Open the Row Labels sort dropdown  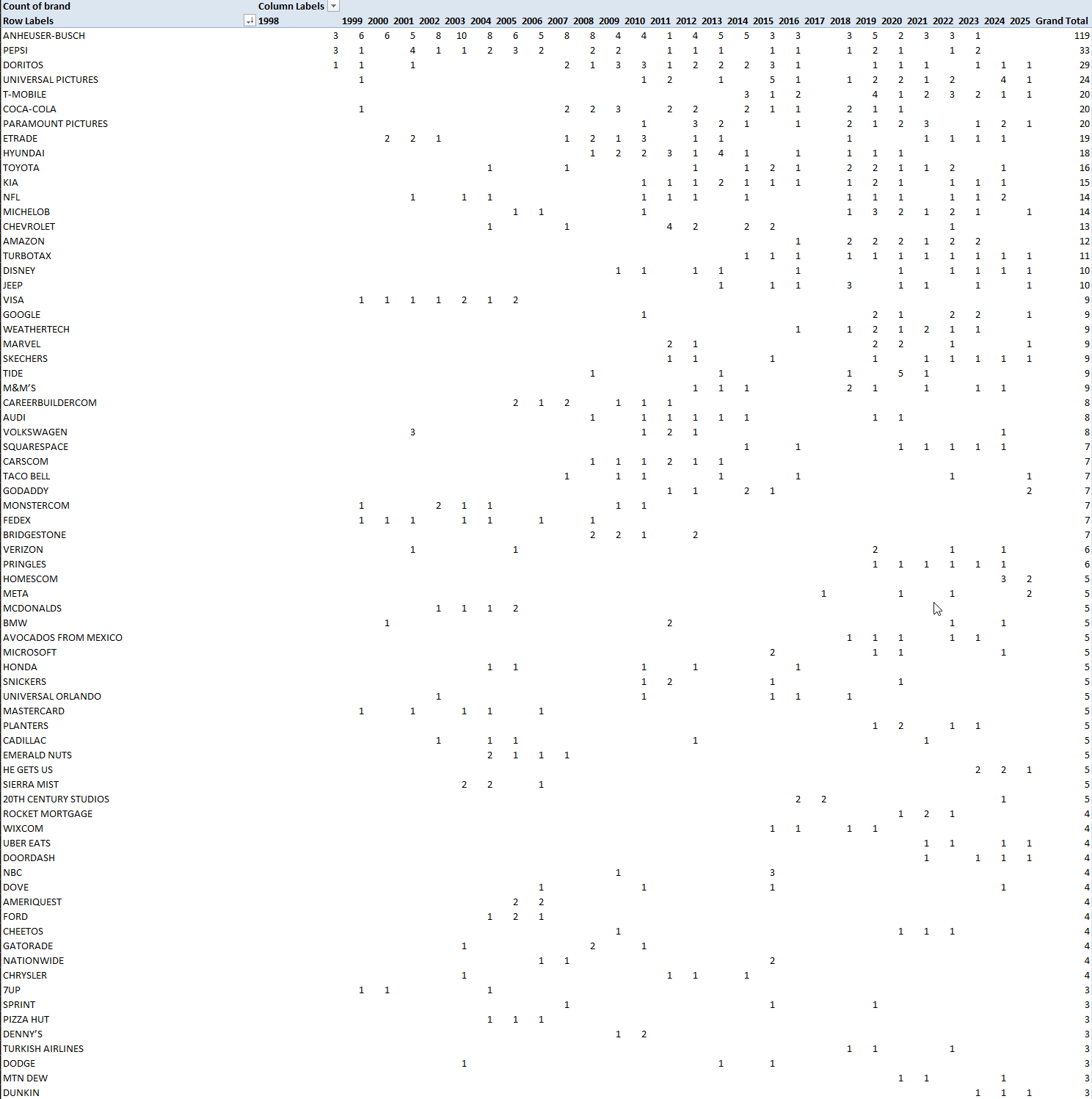[250, 21]
